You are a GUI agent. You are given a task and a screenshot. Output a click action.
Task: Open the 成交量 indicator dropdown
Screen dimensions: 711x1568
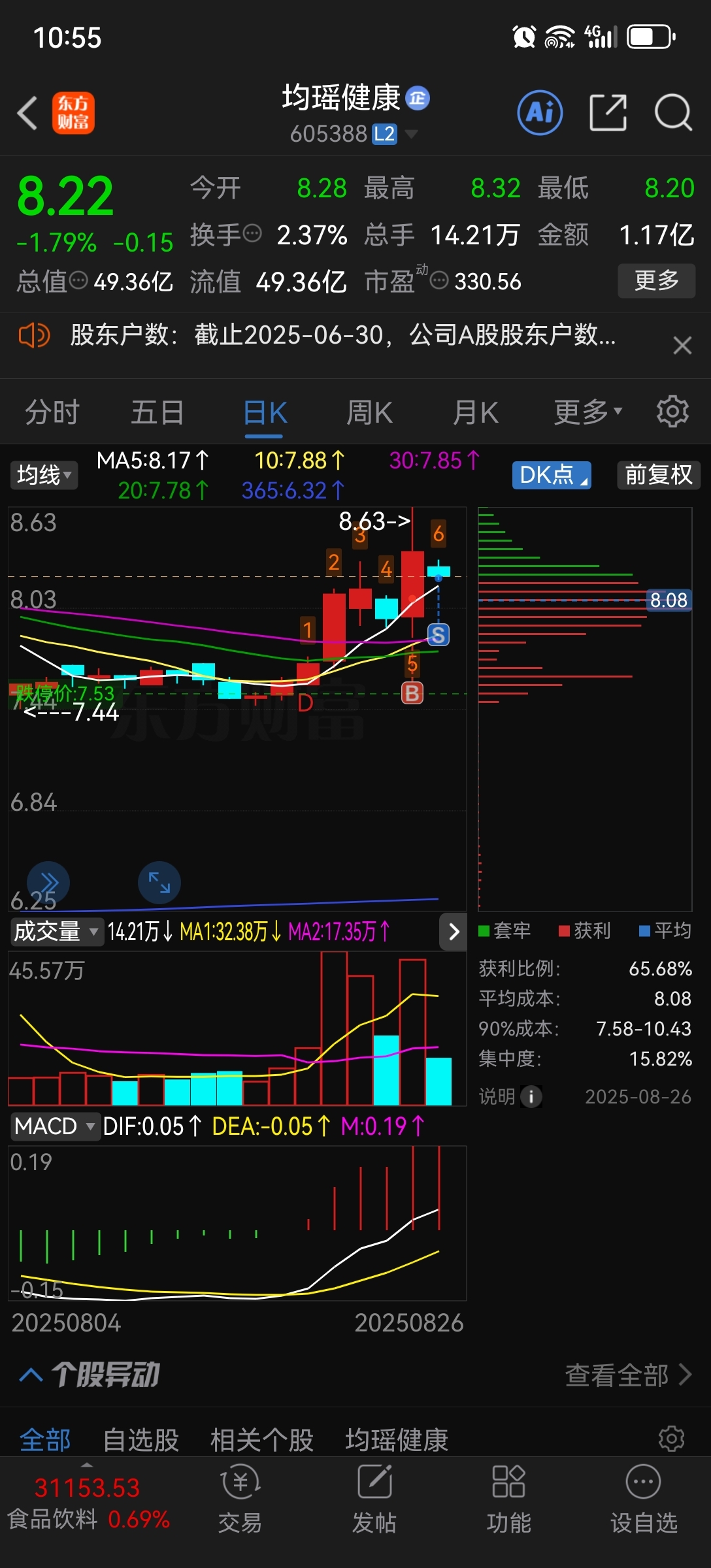[x=56, y=931]
